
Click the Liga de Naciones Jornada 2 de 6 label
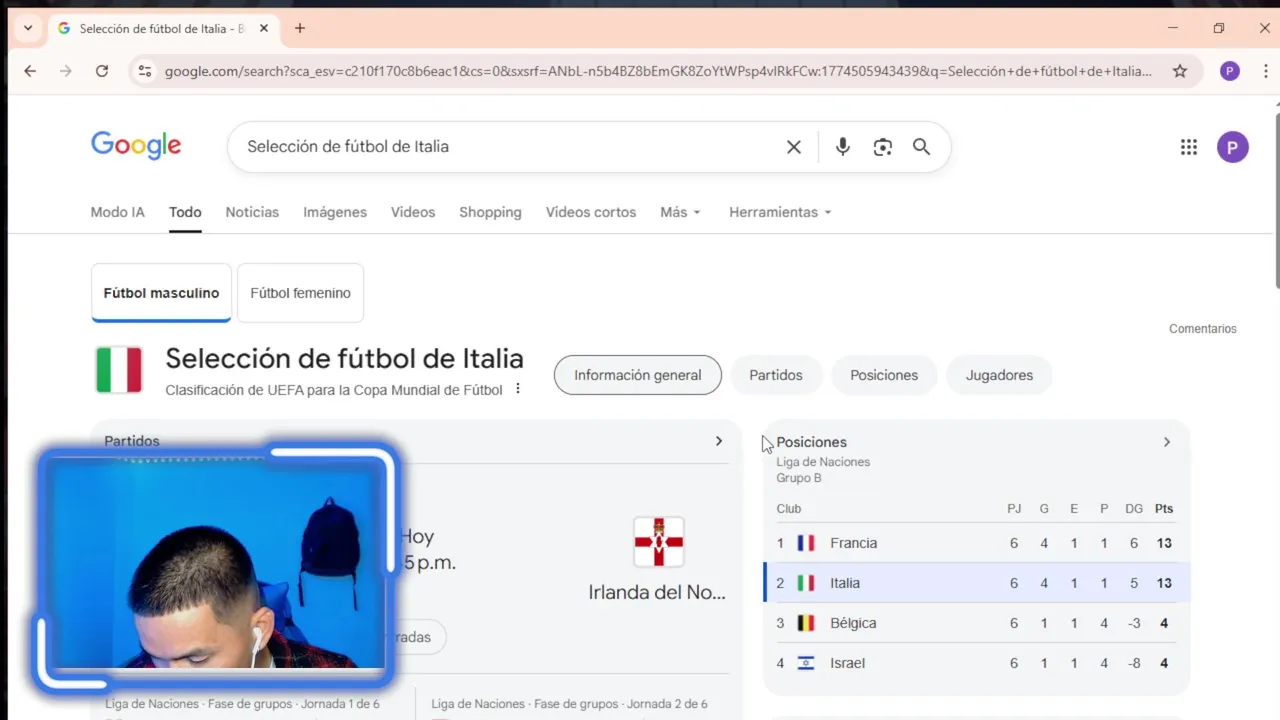[x=570, y=704]
